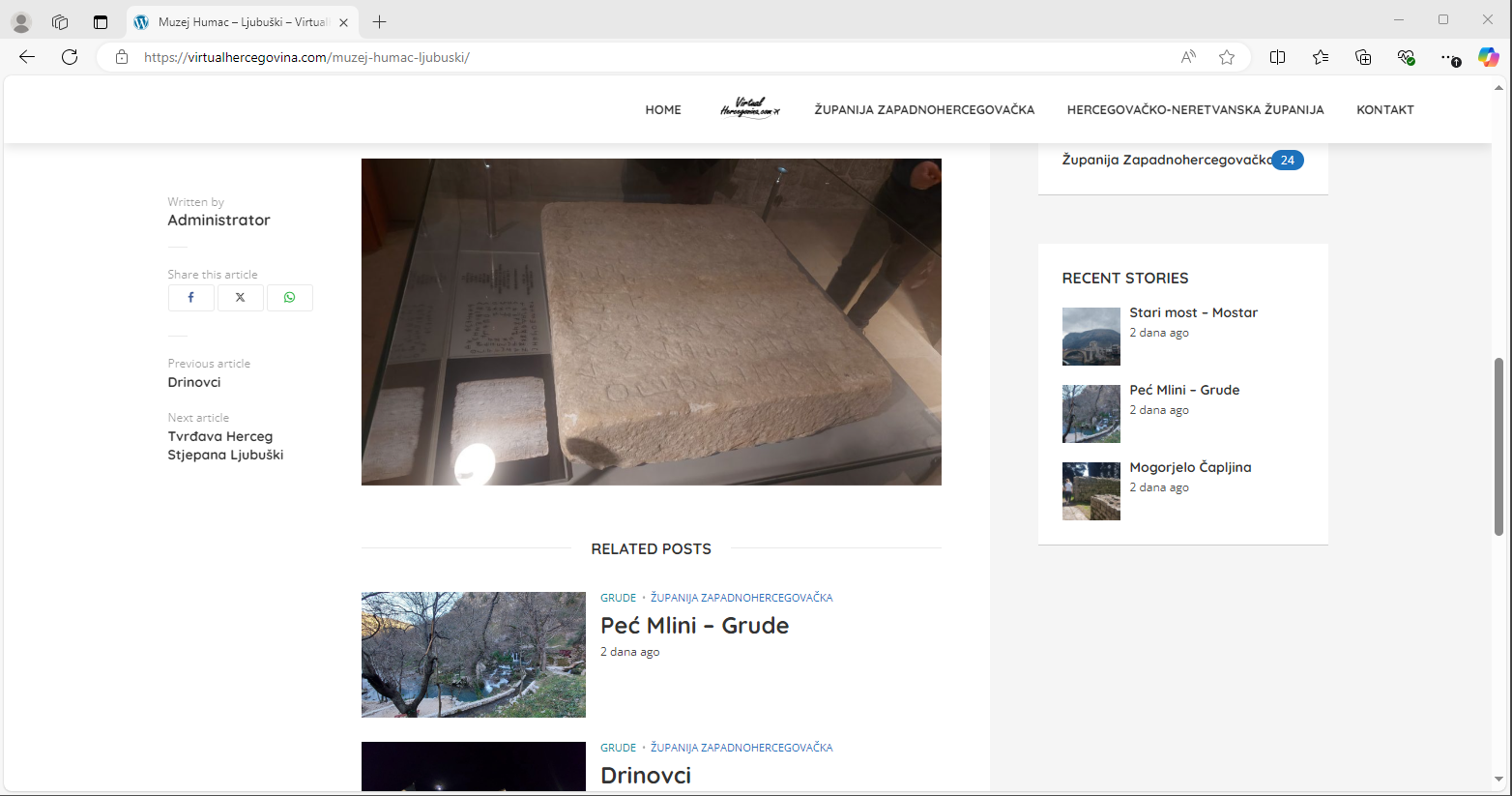Open previous article Drinovci
The height and width of the screenshot is (796, 1512).
click(194, 382)
